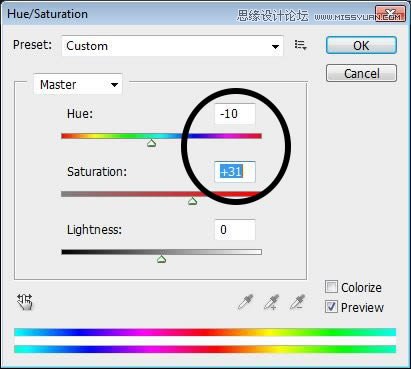Open the preset options menu icon
The image size is (411, 369).
pyautogui.click(x=300, y=45)
